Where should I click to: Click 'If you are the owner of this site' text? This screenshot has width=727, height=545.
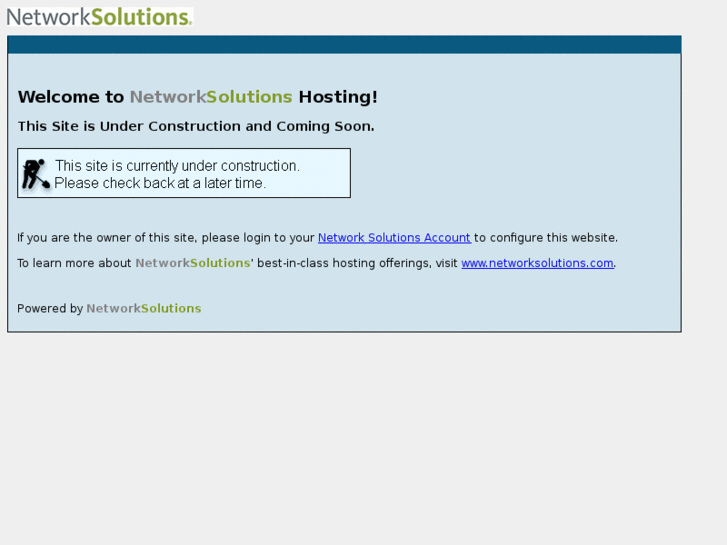pyautogui.click(x=107, y=237)
